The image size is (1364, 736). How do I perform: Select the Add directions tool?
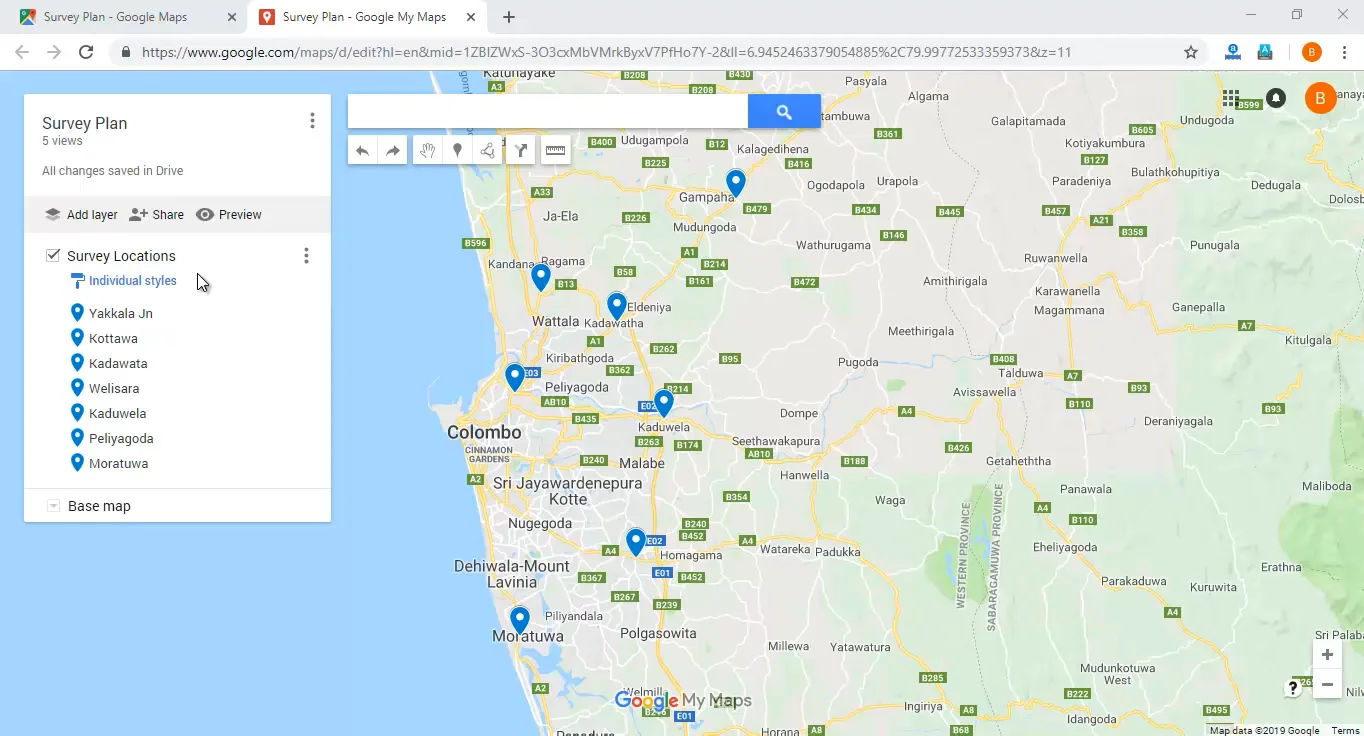click(x=521, y=151)
